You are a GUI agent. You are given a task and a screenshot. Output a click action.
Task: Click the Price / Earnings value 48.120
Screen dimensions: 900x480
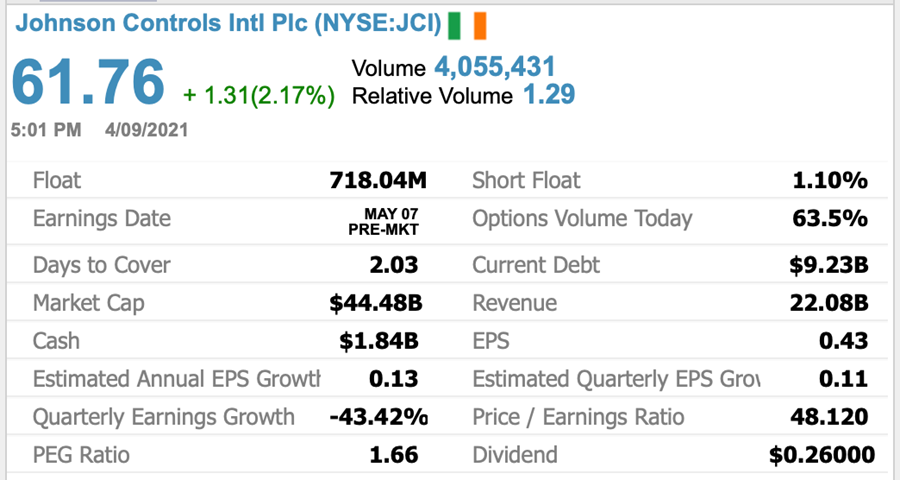coord(829,417)
